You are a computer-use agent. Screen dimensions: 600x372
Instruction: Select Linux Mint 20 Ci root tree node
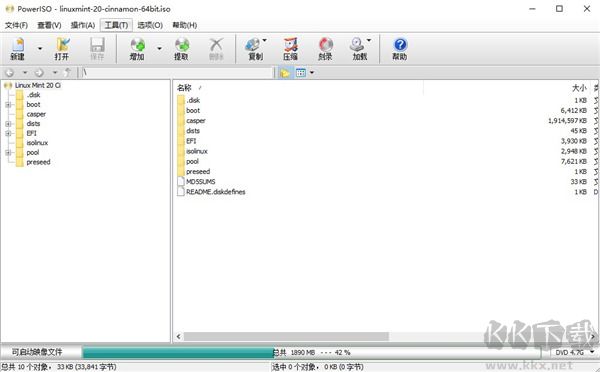click(38, 85)
